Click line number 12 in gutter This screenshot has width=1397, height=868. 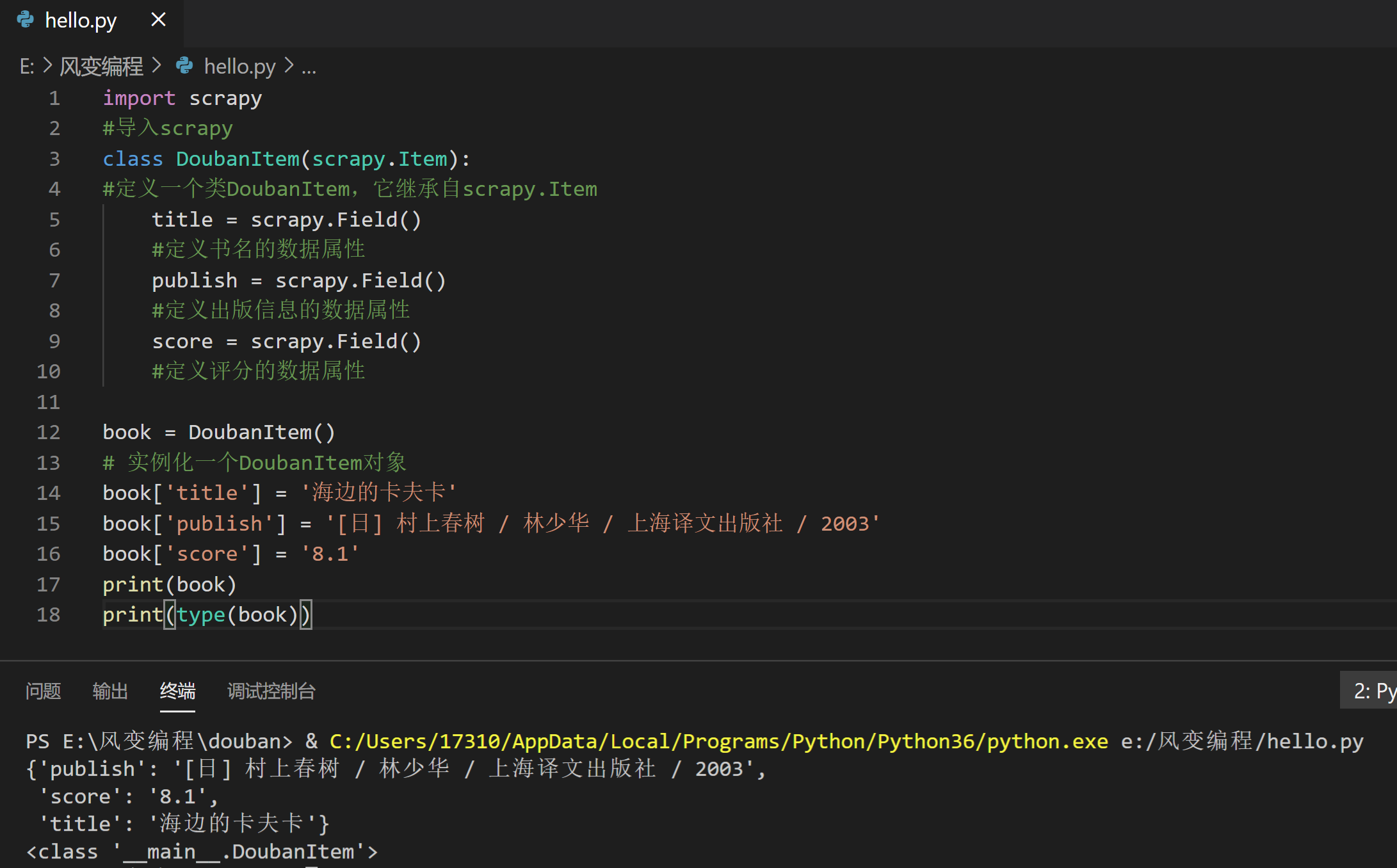pyautogui.click(x=48, y=432)
